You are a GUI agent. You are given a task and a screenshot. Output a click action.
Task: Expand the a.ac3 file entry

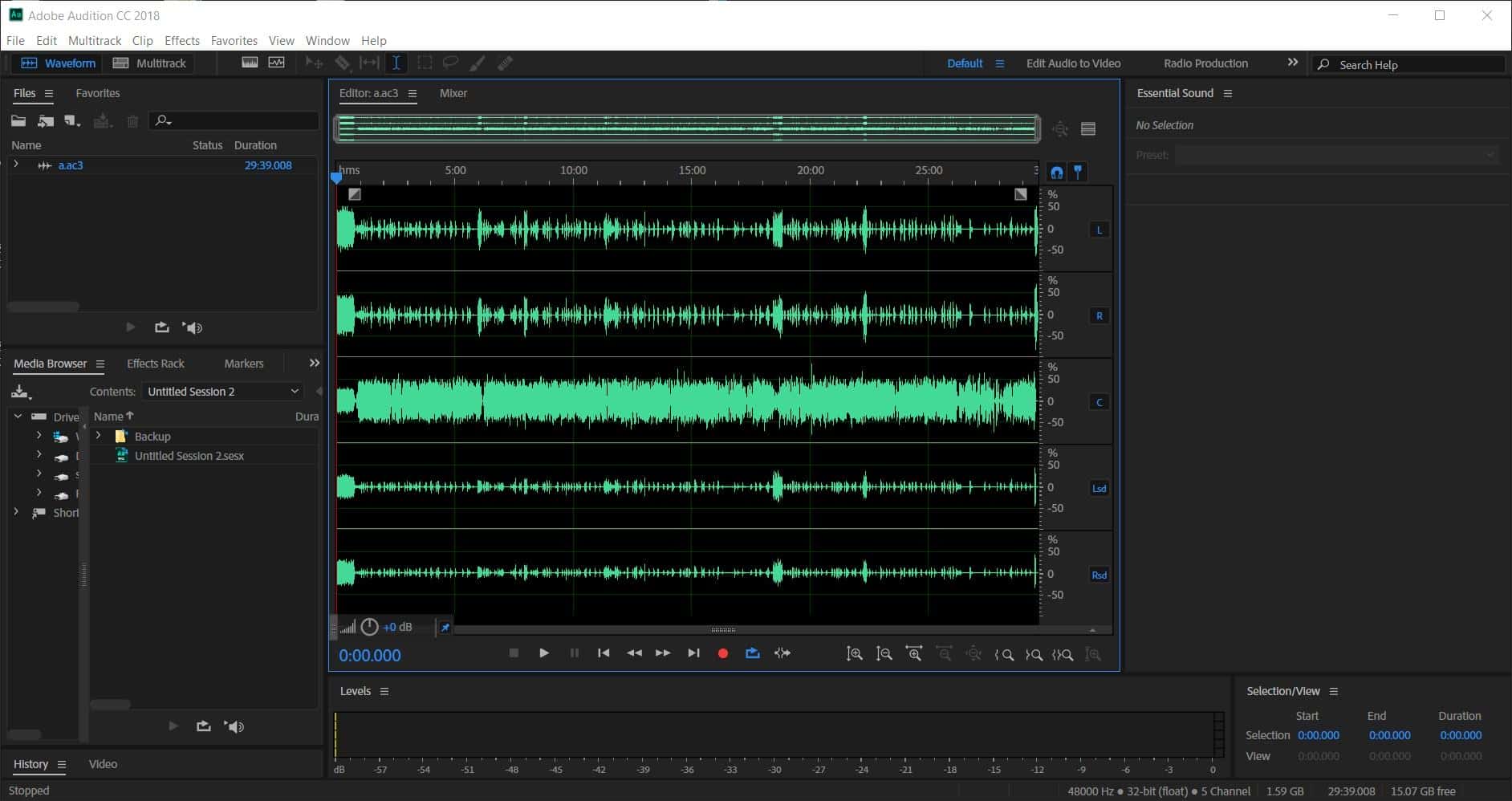pos(16,165)
